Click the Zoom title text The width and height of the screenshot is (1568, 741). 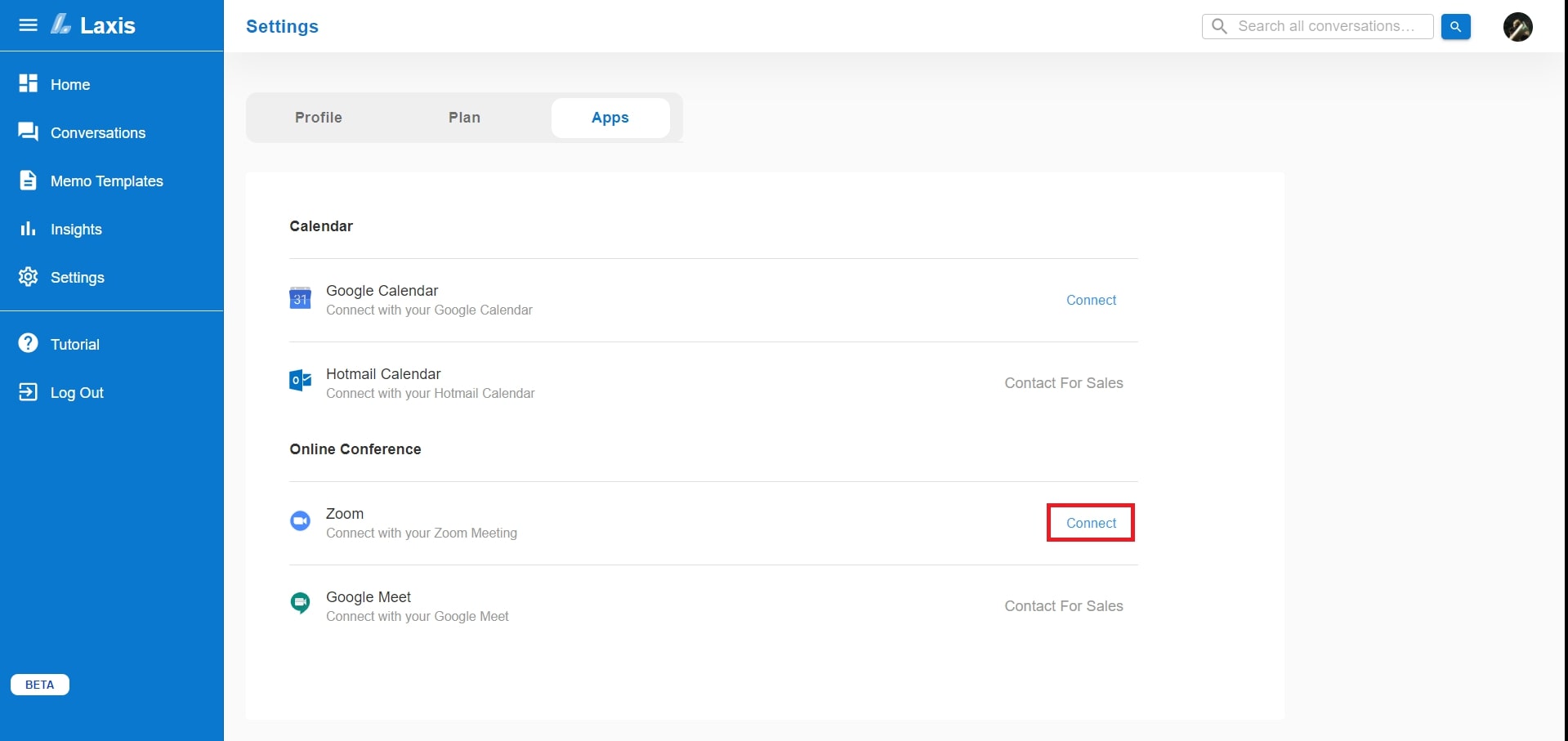[345, 514]
